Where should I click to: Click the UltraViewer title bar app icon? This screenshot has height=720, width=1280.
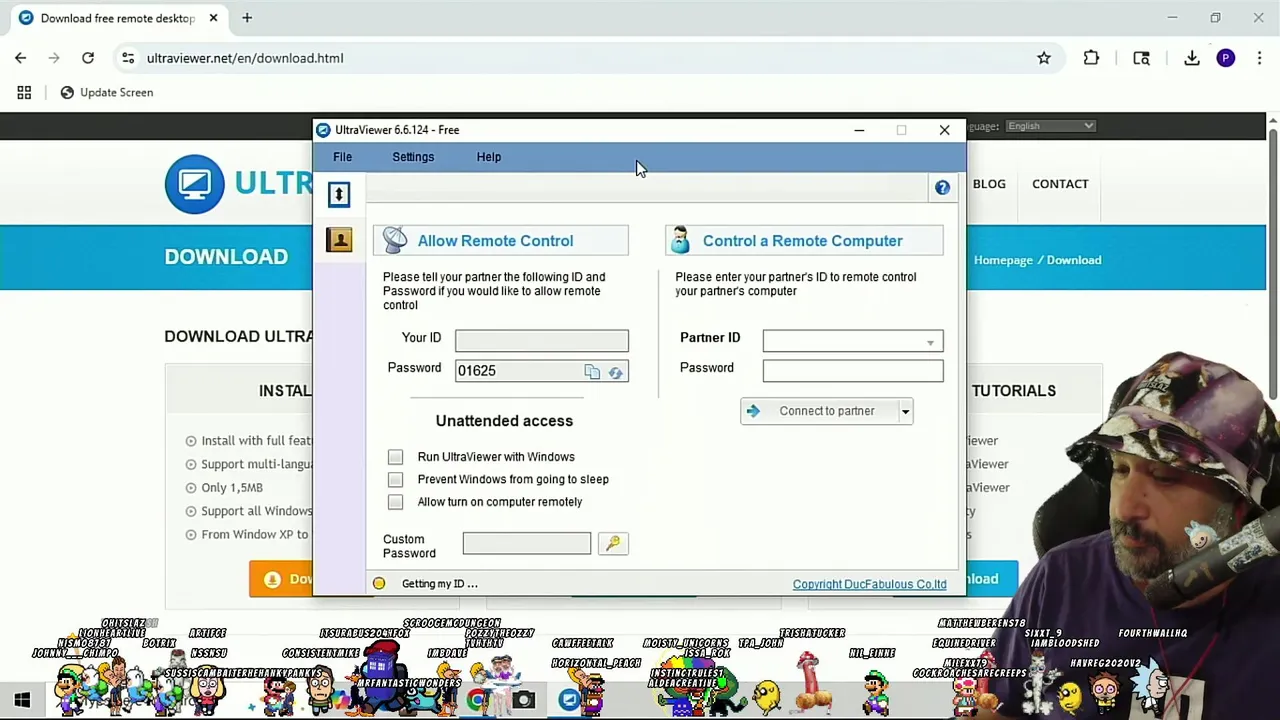click(x=323, y=130)
